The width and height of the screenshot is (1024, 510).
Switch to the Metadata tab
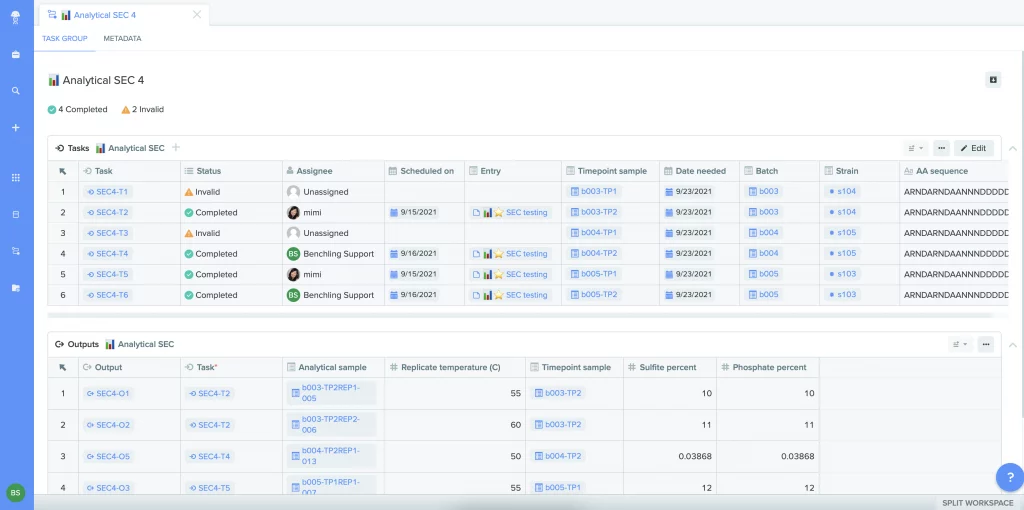click(x=122, y=39)
